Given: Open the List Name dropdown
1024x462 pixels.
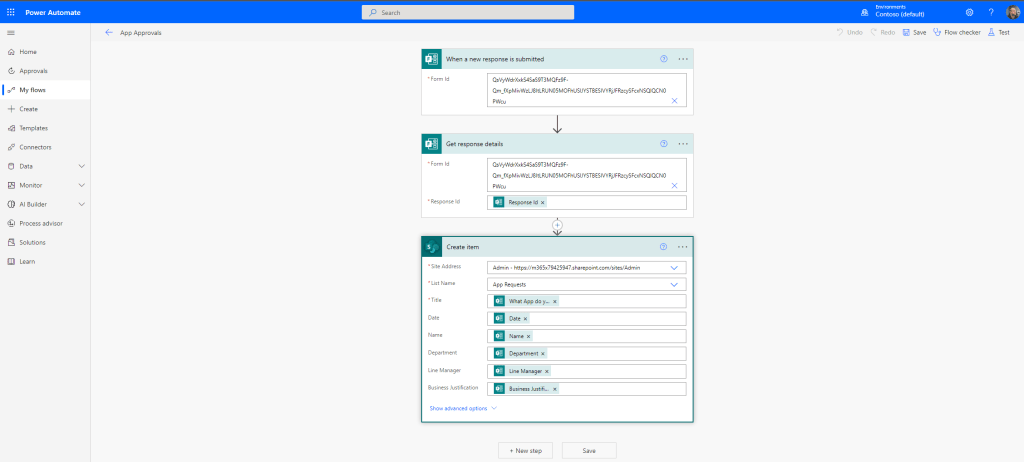Looking at the screenshot, I should coord(674,284).
